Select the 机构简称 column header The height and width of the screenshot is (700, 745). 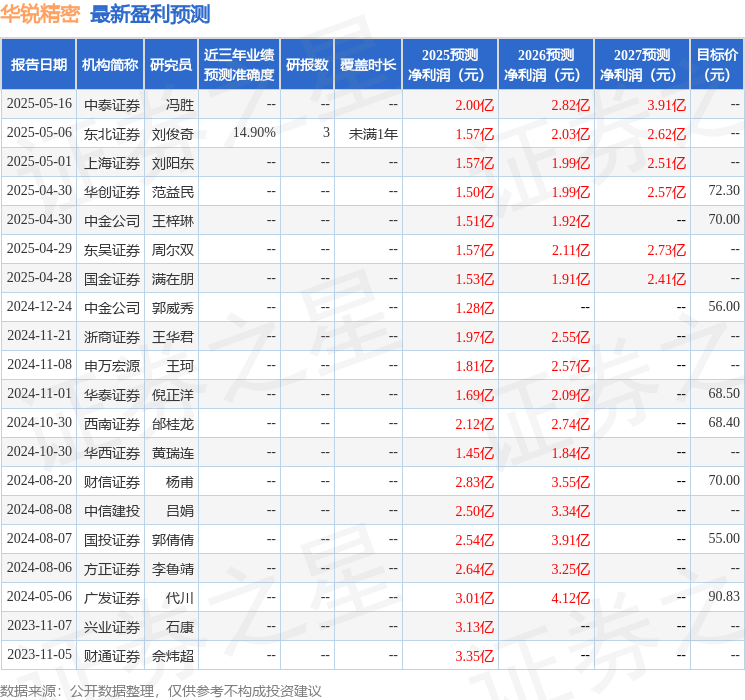[110, 64]
